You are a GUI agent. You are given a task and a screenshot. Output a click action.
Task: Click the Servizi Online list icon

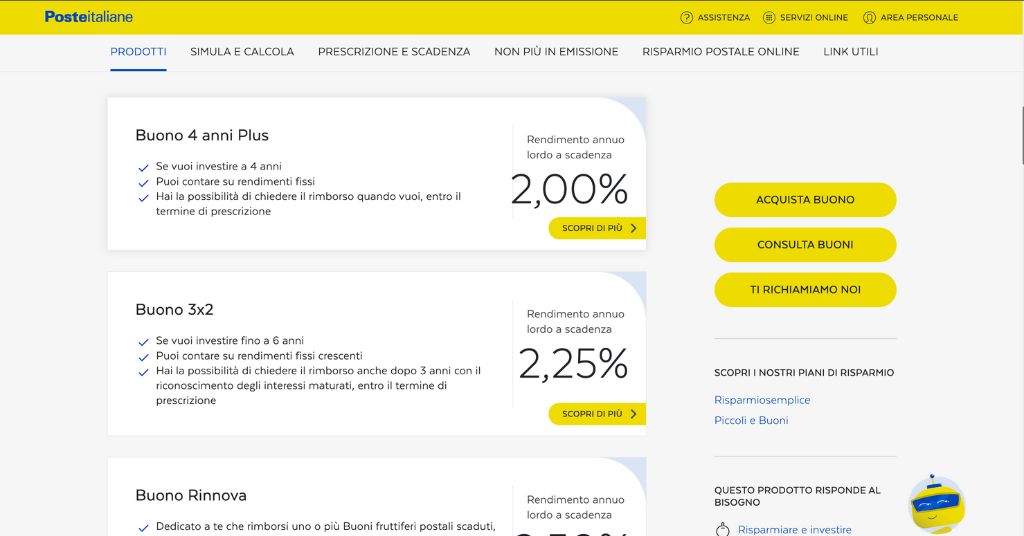coord(769,17)
